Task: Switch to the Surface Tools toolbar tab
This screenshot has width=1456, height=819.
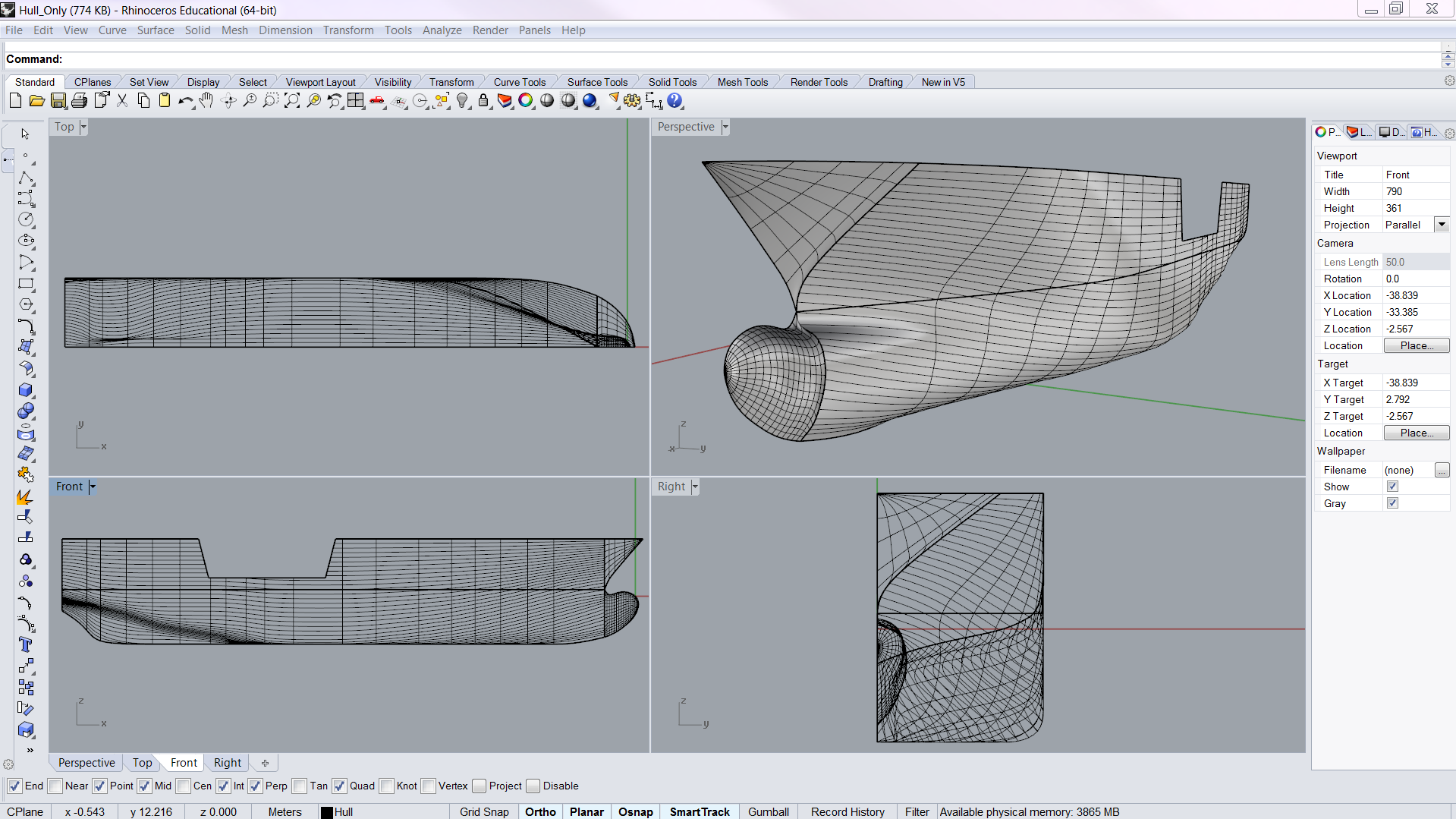Action: click(x=597, y=82)
